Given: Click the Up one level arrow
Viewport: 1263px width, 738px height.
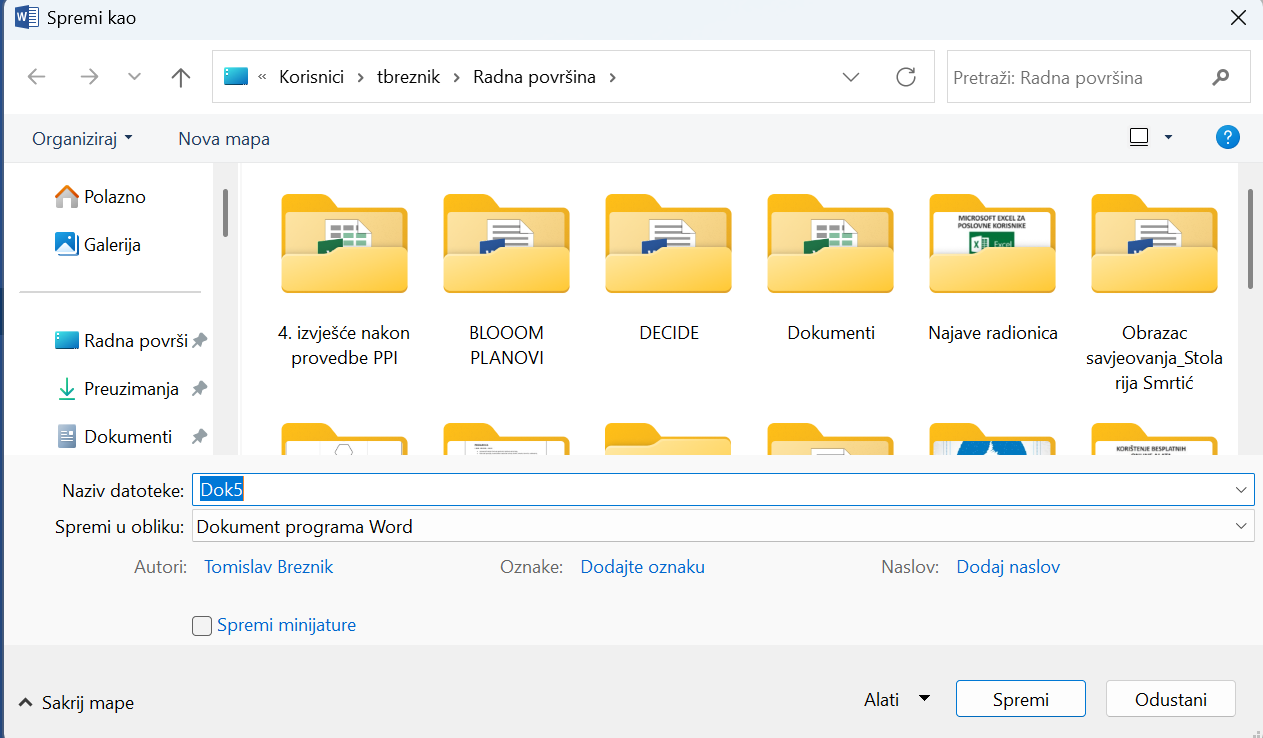Looking at the screenshot, I should pyautogui.click(x=181, y=77).
